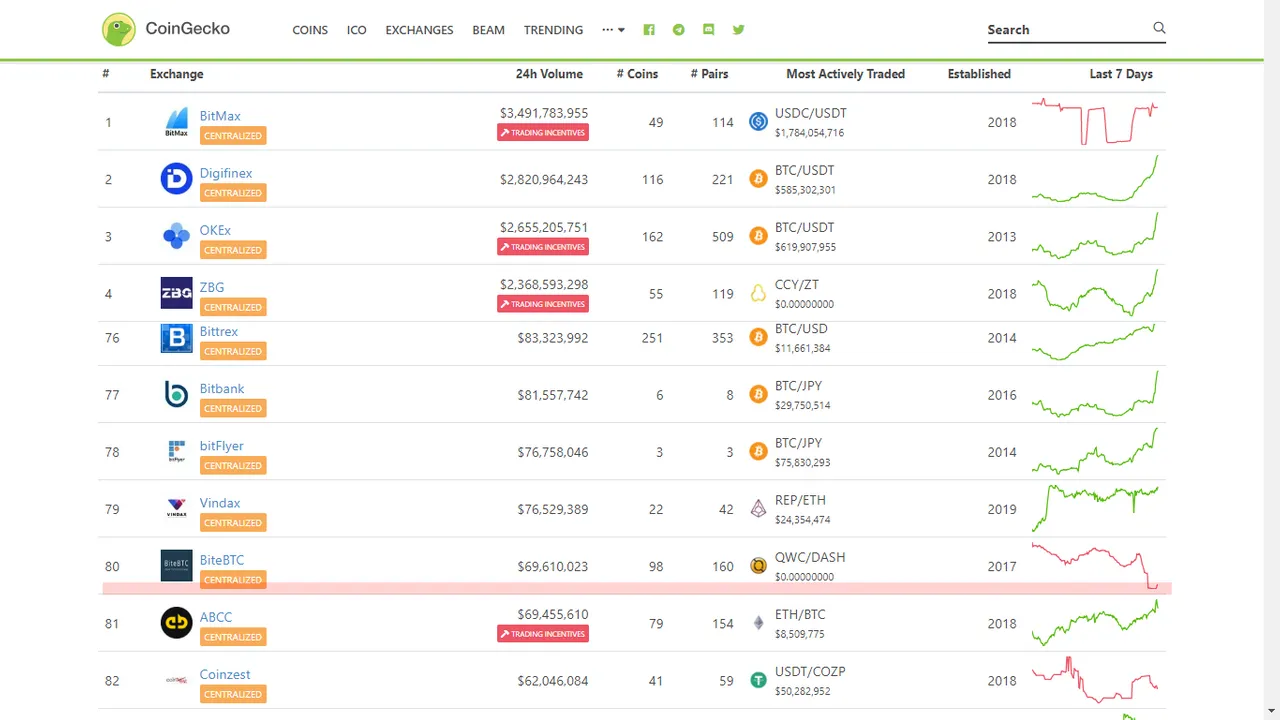Open the Digifinex exchange link
This screenshot has height=720, width=1280.
coord(226,173)
